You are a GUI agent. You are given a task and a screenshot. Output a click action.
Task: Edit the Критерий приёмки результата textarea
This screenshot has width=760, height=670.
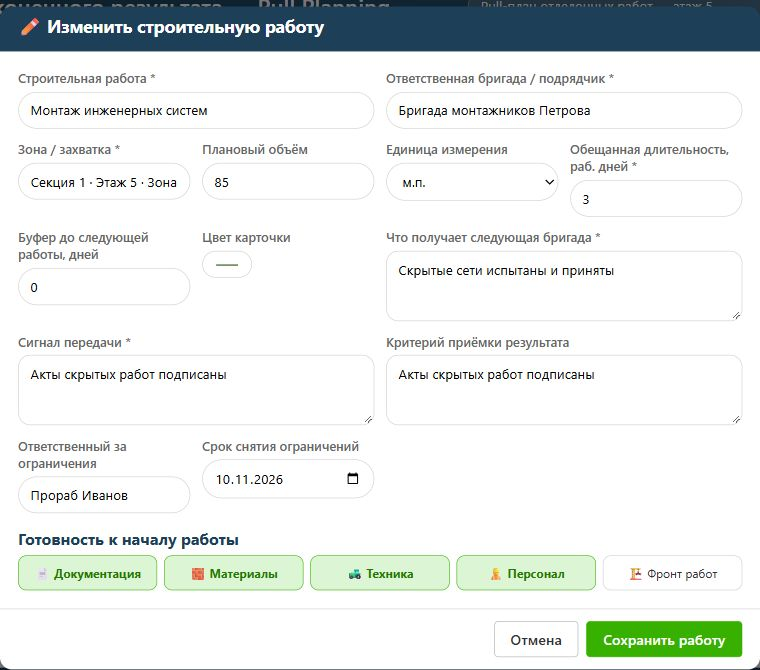pos(564,390)
